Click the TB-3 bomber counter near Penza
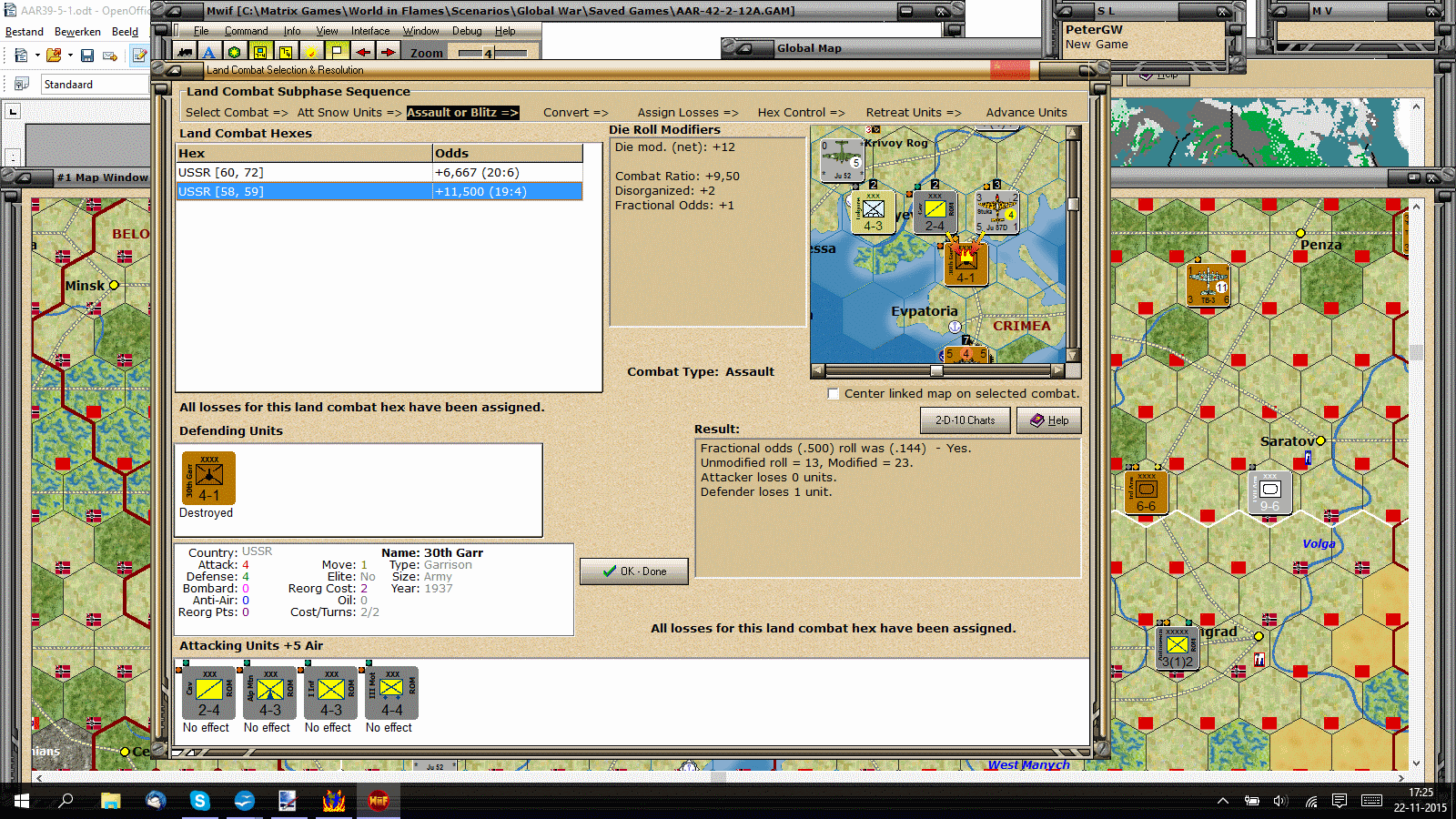Screen dimensions: 1456x819 [1208, 284]
